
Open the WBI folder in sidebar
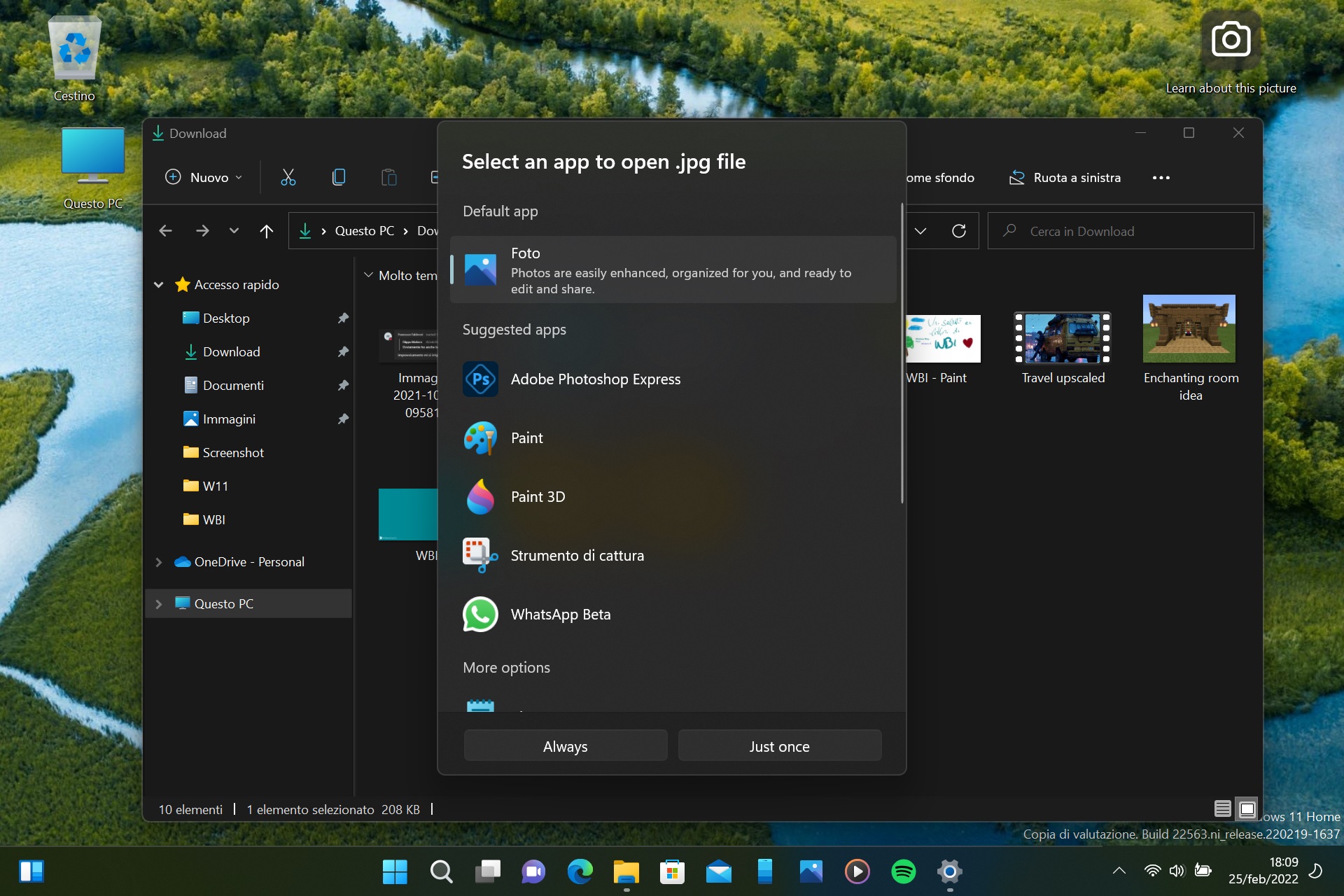(213, 520)
